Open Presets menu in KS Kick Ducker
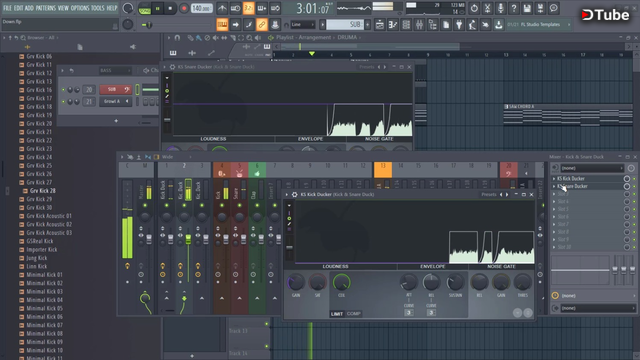This screenshot has height=360, width=640. [489, 195]
